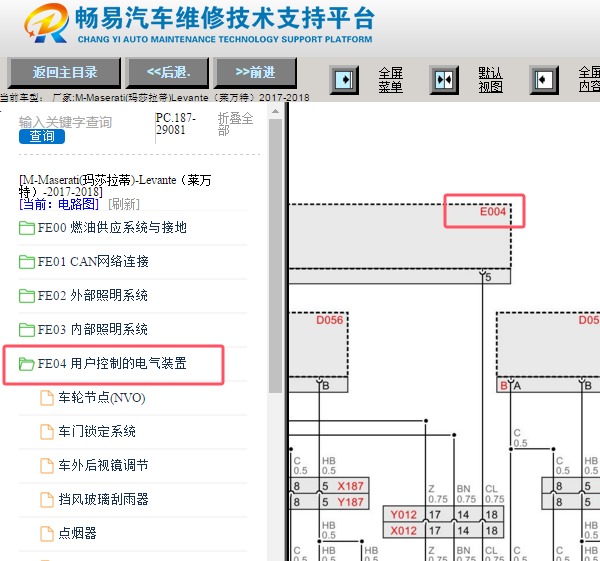
Task: Expand the FE01 CAN网络连接 folder
Action: [93, 262]
